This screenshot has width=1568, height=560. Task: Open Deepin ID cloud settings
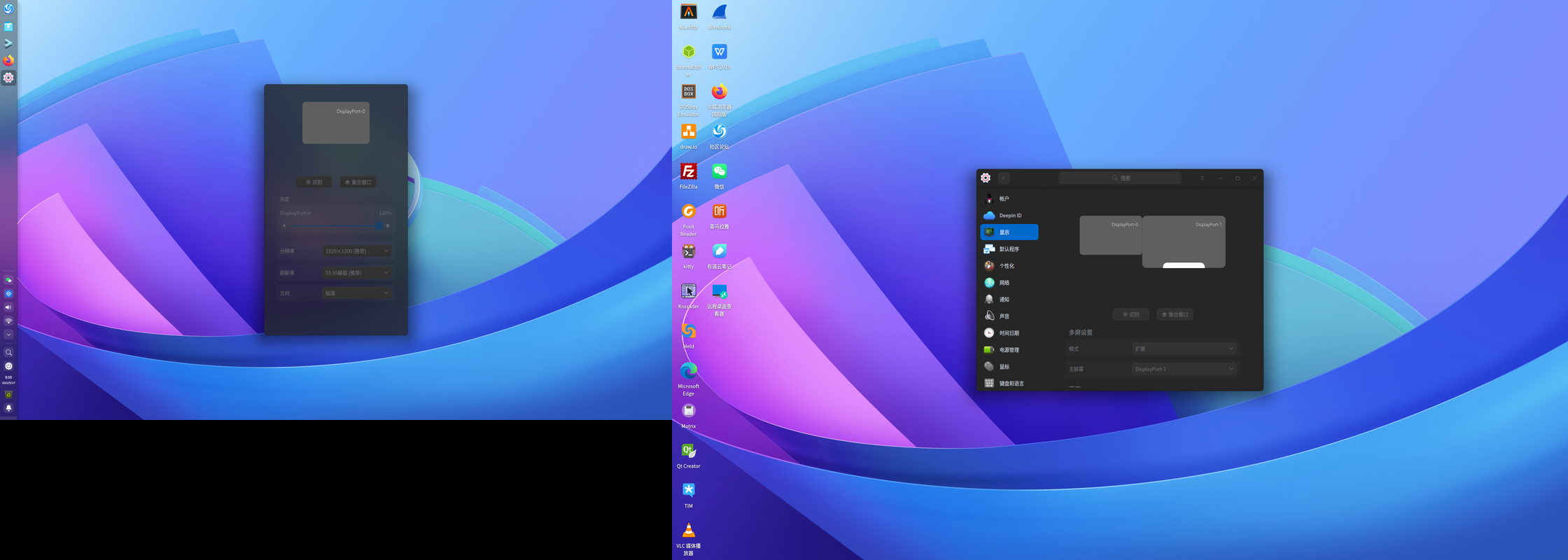(1009, 216)
